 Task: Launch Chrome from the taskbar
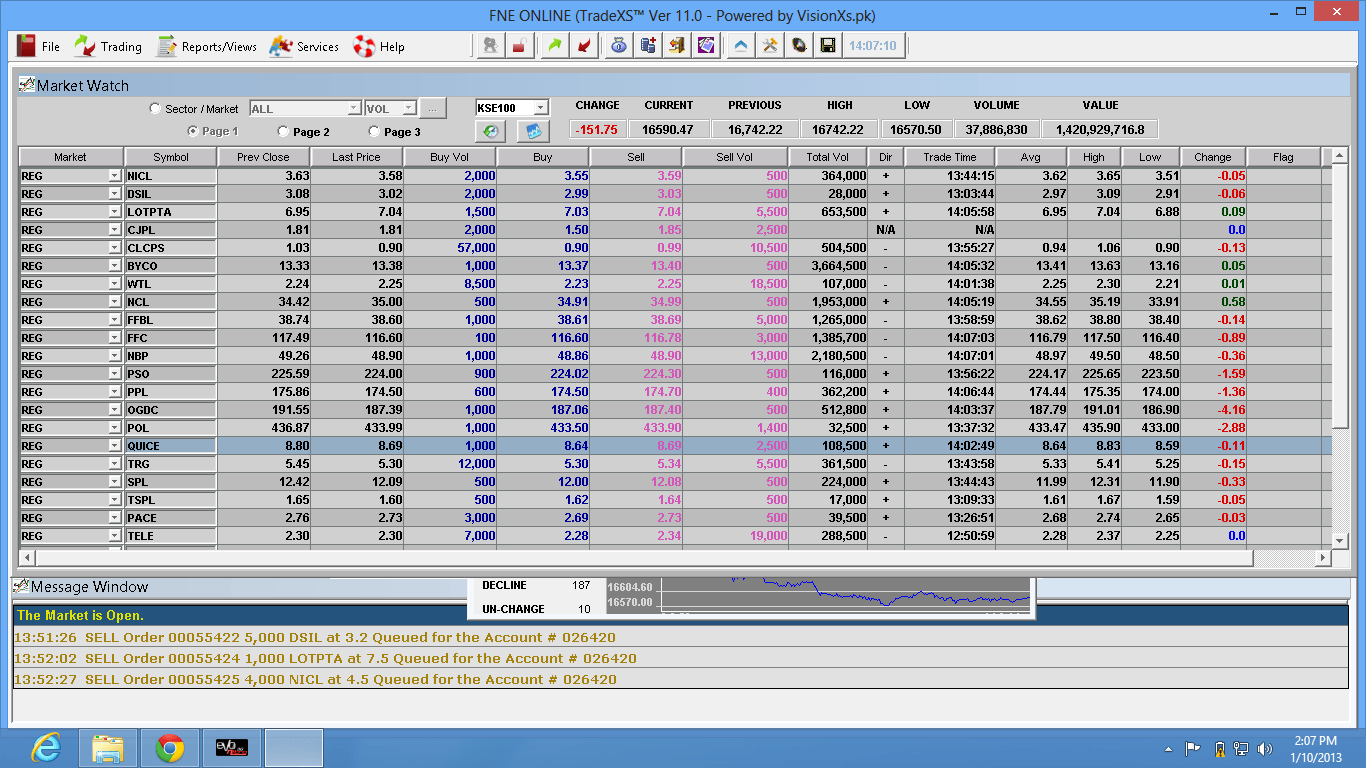point(170,748)
